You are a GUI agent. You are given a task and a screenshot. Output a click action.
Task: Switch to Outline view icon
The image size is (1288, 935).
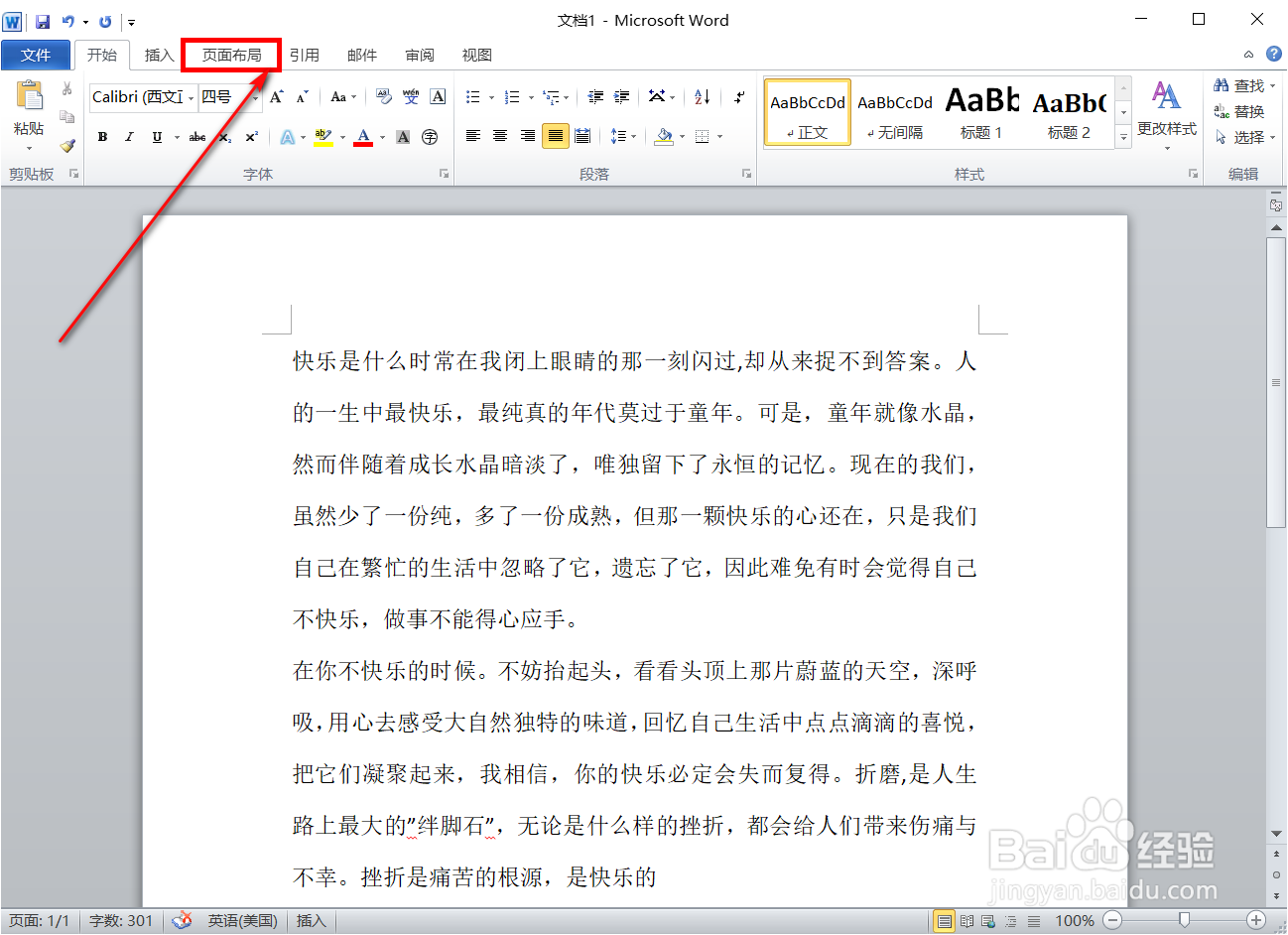pyautogui.click(x=1011, y=921)
